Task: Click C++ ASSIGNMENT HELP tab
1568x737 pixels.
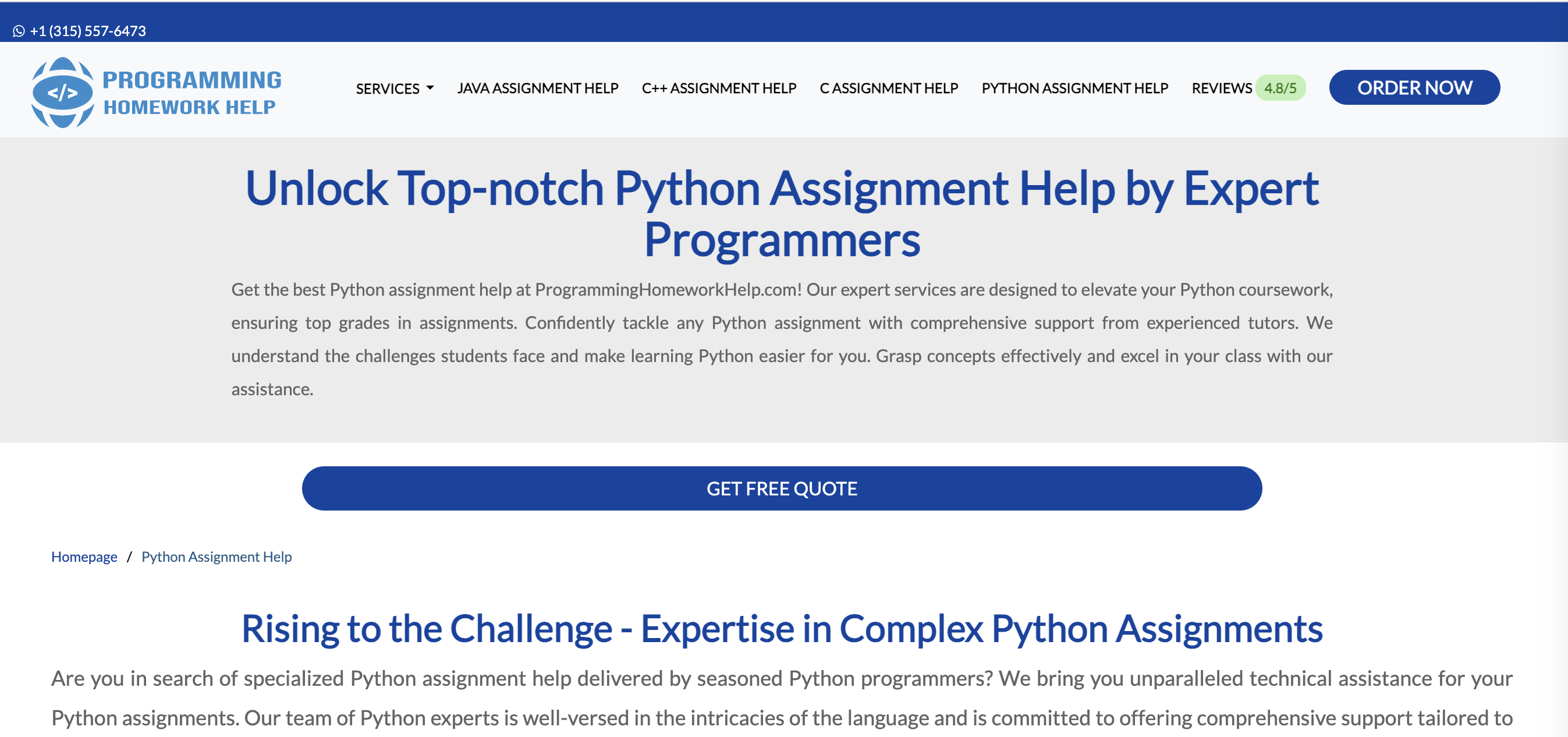Action: (x=720, y=87)
